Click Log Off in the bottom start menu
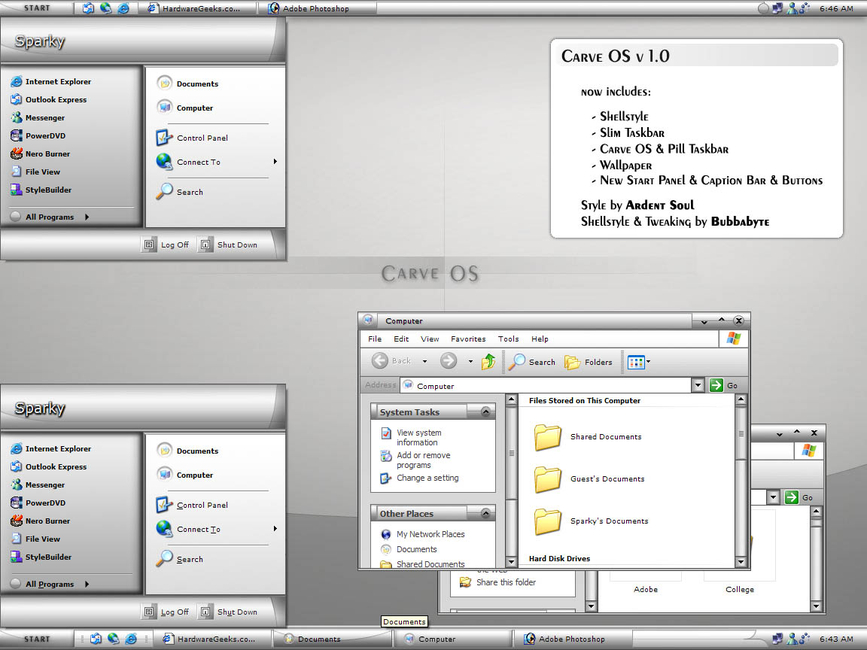Screen dimensions: 867x650 pos(166,612)
